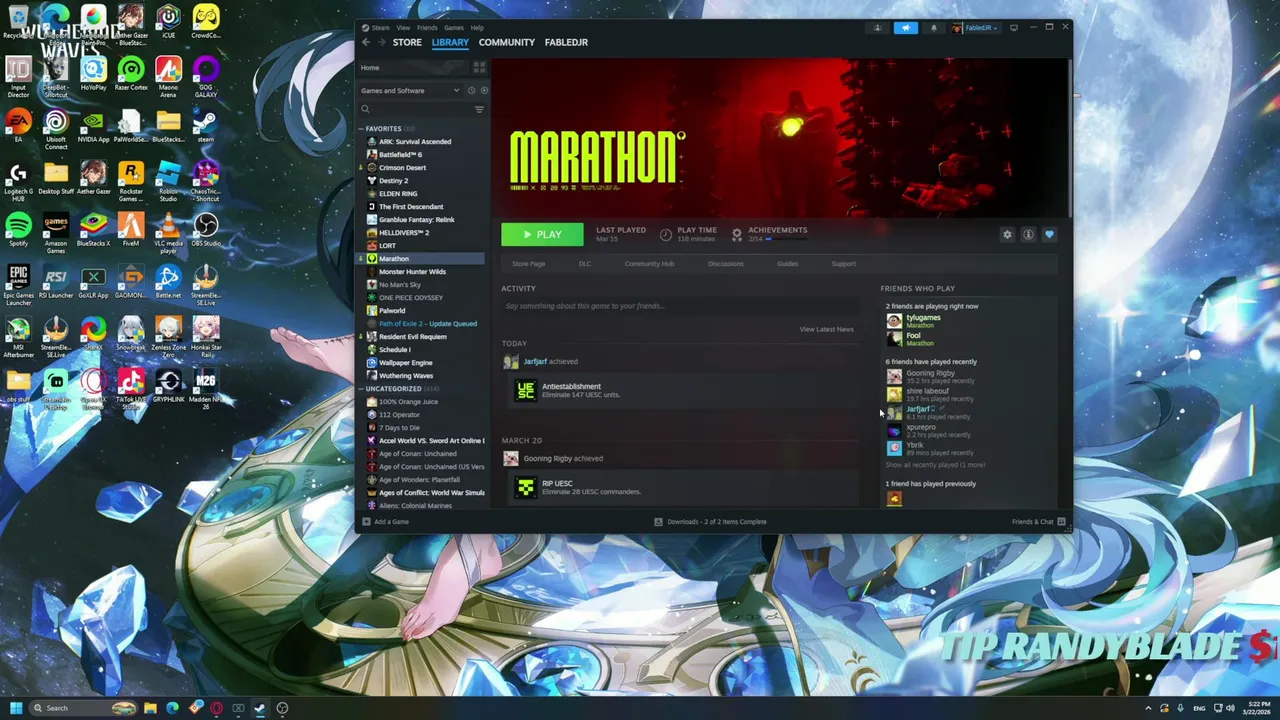Viewport: 1280px width, 720px height.
Task: Open the Epic Games Launcher desktop icon
Action: coord(18,284)
